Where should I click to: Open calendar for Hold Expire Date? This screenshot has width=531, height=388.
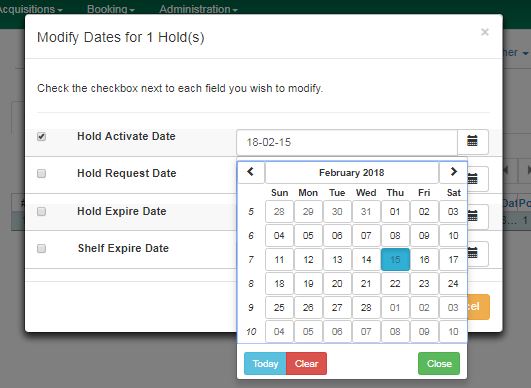[478, 216]
